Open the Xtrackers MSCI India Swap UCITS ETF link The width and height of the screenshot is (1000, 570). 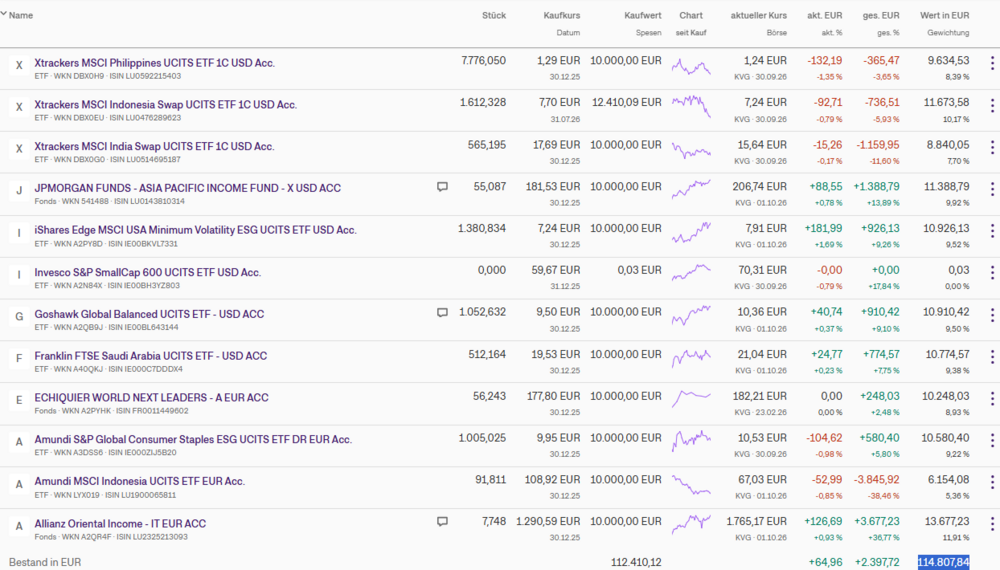pos(154,146)
